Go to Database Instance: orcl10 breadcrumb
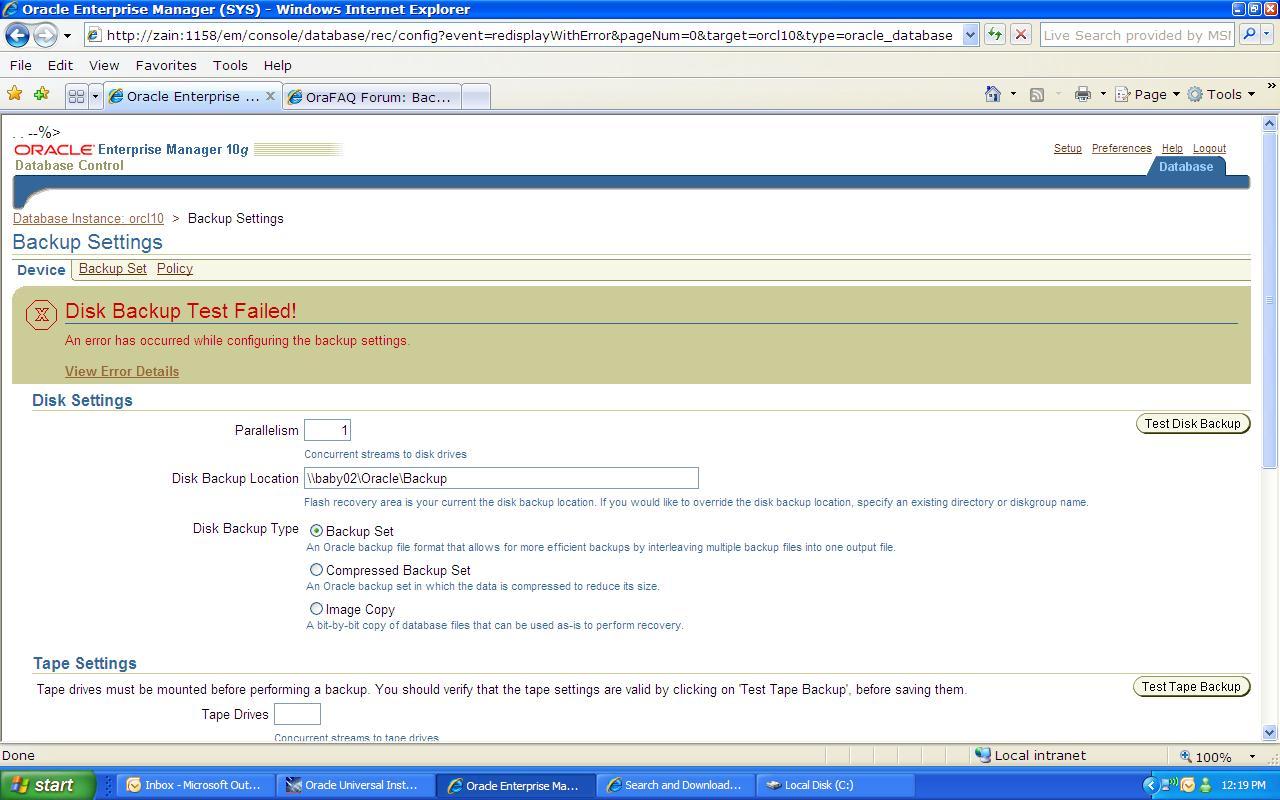Viewport: 1280px width, 800px height. pos(88,218)
